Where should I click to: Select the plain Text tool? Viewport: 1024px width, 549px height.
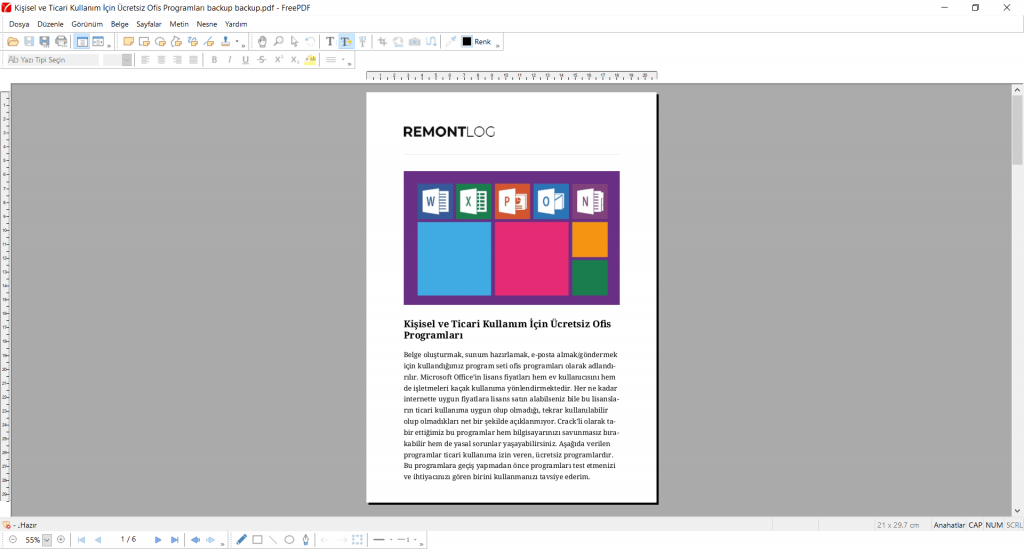330,42
